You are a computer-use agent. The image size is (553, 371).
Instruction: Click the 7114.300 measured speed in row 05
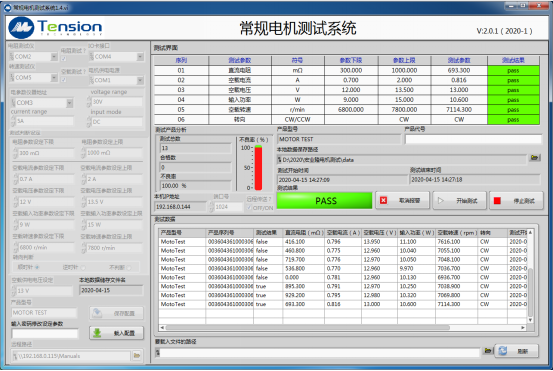[x=459, y=110]
